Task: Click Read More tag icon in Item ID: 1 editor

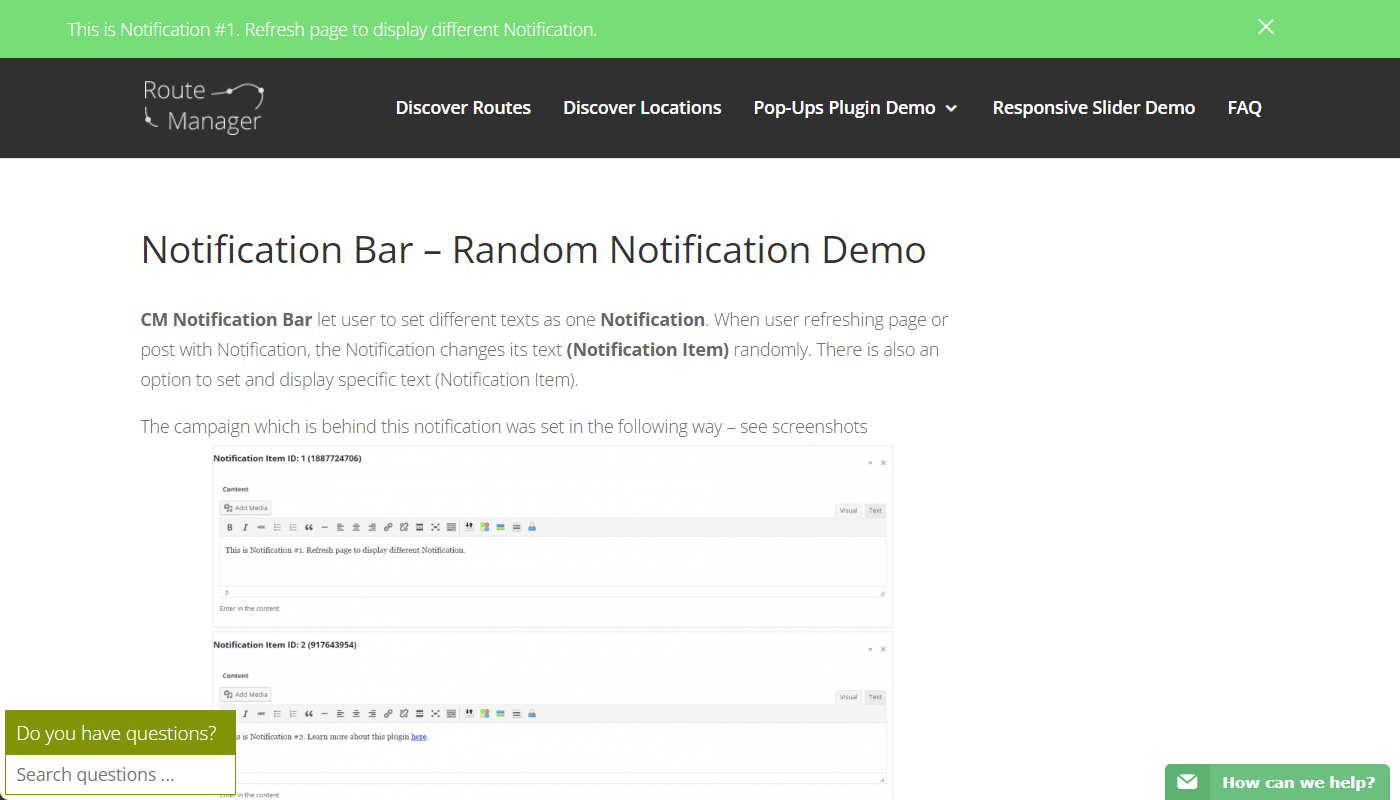Action: point(420,527)
